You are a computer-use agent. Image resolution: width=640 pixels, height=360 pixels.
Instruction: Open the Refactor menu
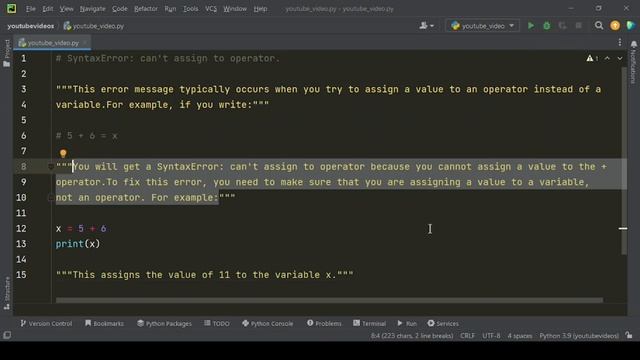coord(146,9)
